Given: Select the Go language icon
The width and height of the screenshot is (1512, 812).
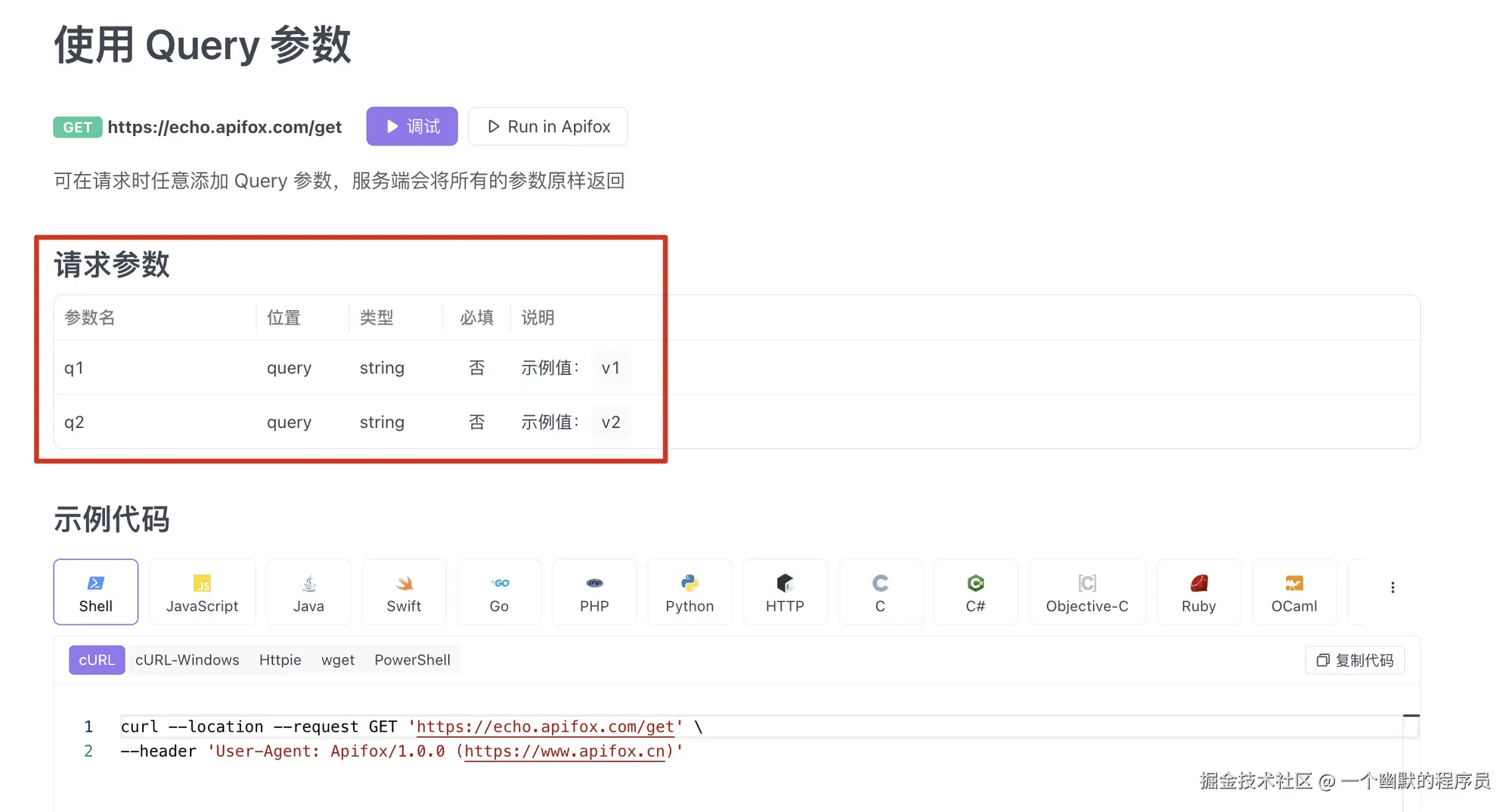Looking at the screenshot, I should pos(499,592).
